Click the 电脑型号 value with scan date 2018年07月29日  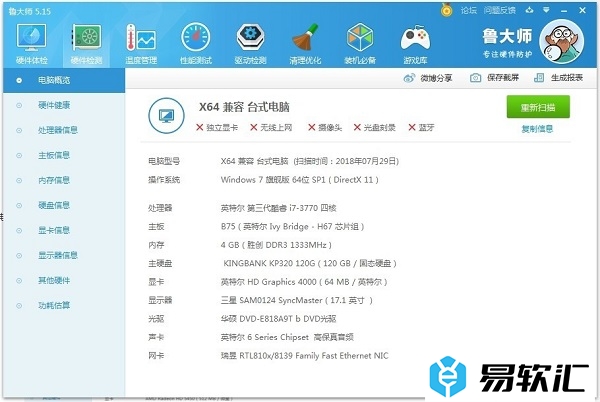(310, 161)
